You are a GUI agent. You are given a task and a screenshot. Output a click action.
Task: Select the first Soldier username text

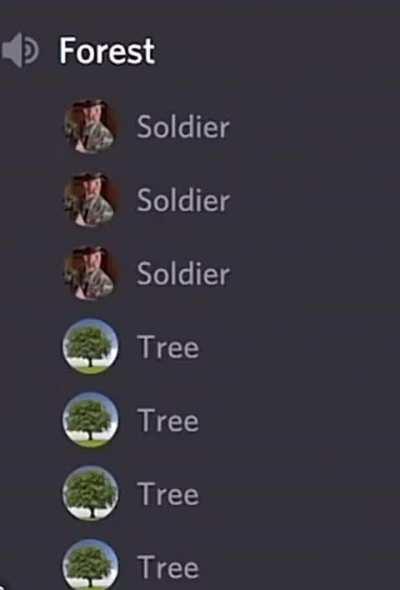tap(183, 127)
